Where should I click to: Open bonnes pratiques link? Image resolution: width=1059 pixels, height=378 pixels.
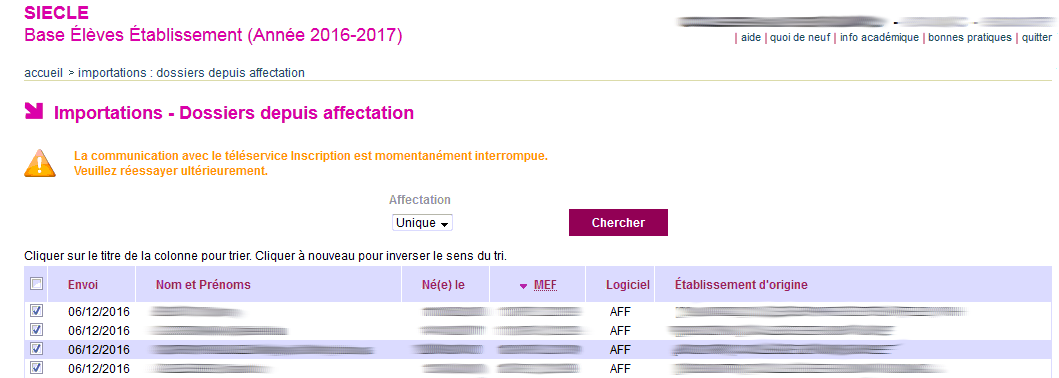(x=970, y=38)
